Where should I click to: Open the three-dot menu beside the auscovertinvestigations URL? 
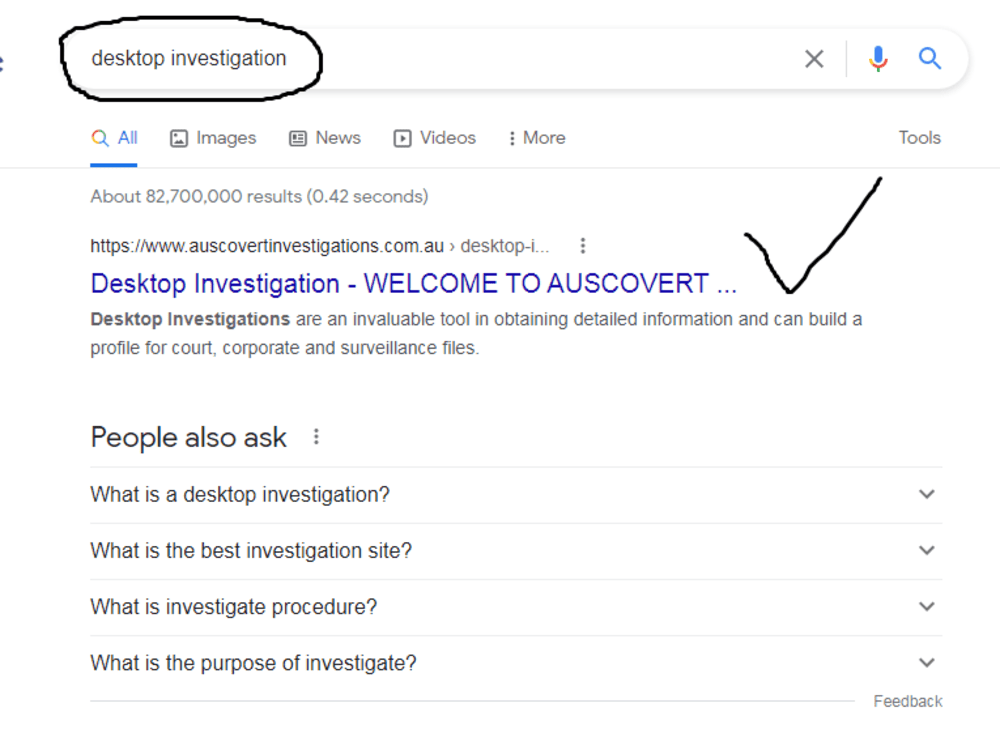pos(582,246)
